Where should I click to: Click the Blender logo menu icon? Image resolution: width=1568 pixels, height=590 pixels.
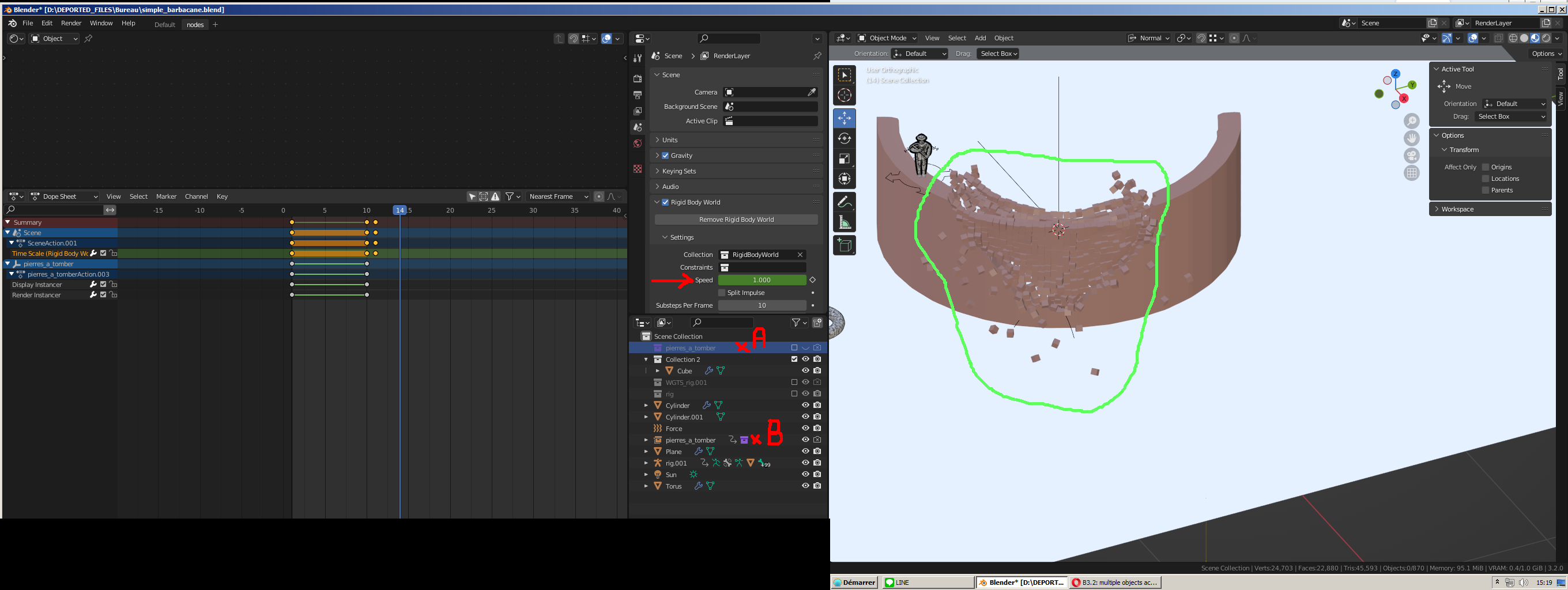coord(12,23)
